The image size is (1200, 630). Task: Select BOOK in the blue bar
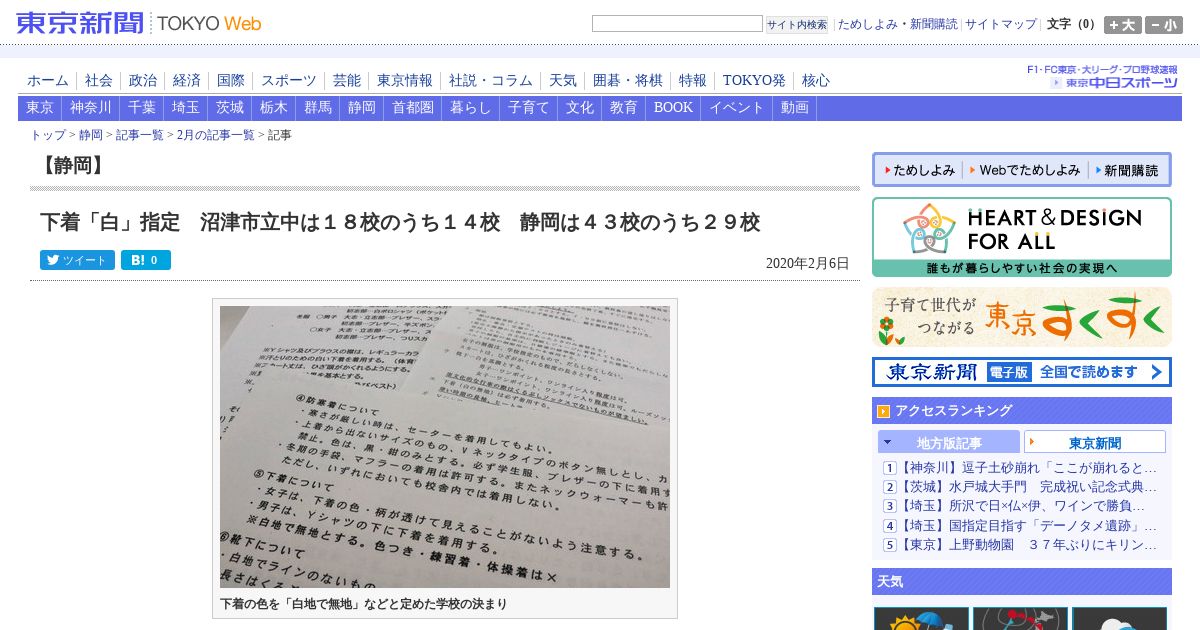(x=673, y=108)
